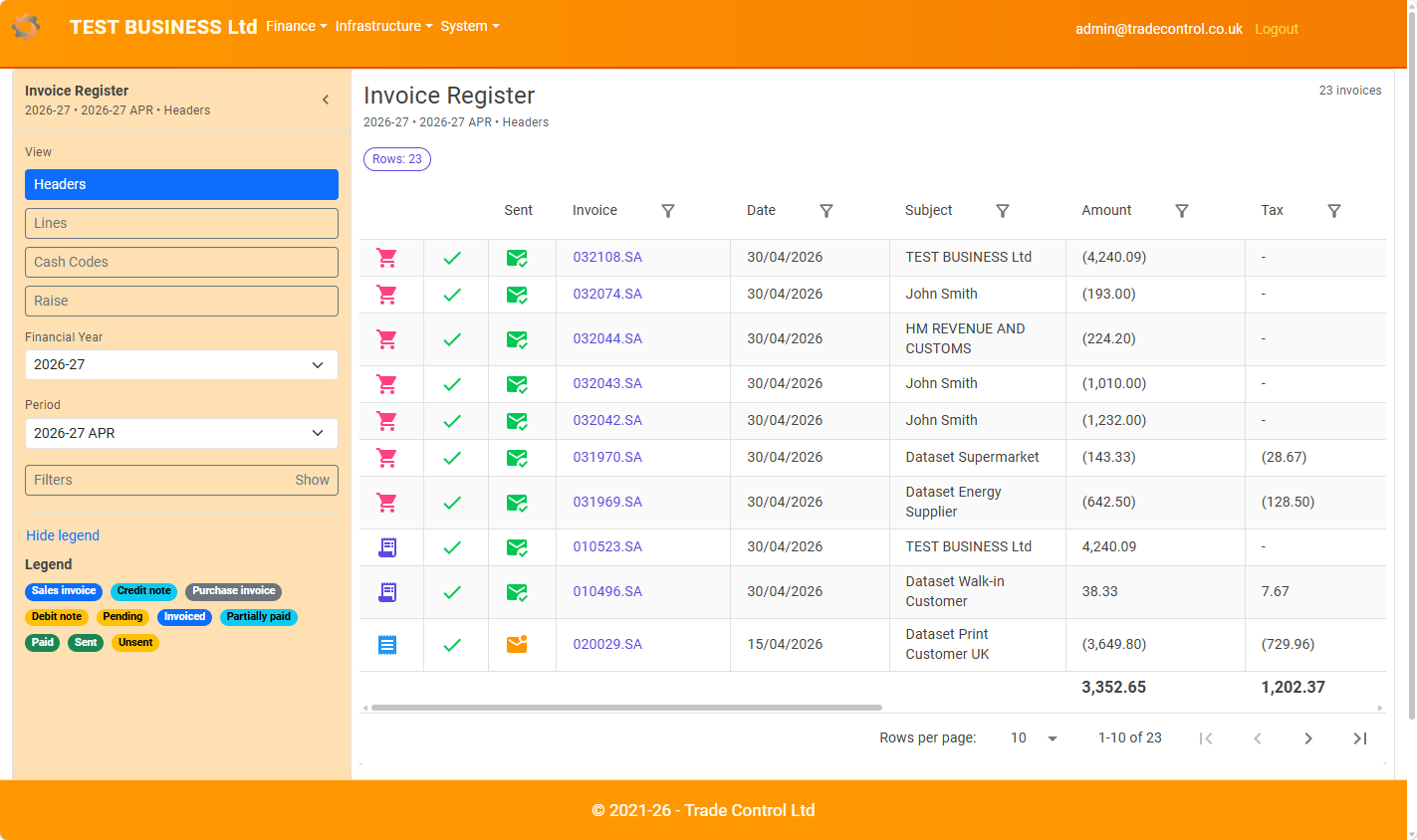Click the Hide legend link
This screenshot has height=840, width=1417.
[x=63, y=535]
